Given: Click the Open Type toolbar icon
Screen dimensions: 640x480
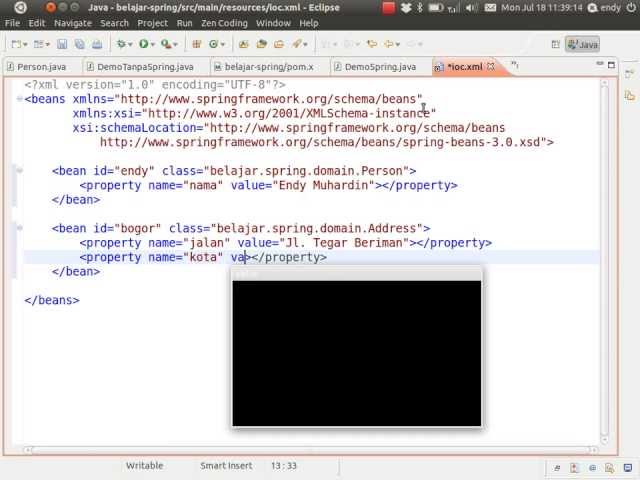Looking at the screenshot, I should click(x=244, y=44).
